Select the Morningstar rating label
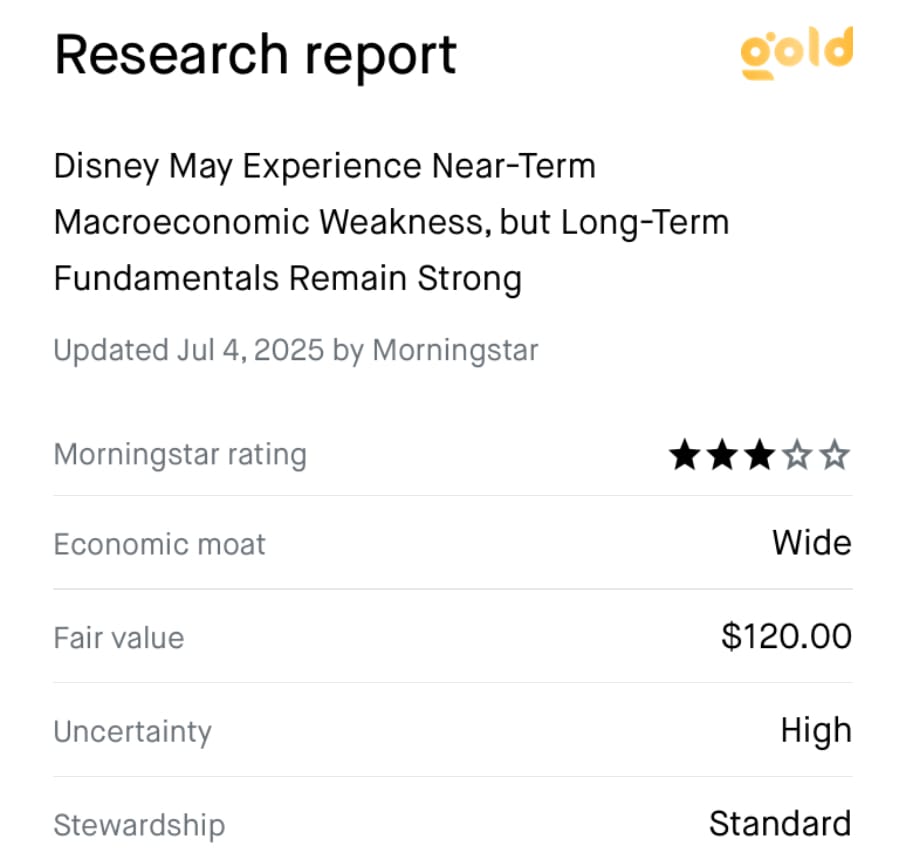 pyautogui.click(x=180, y=454)
